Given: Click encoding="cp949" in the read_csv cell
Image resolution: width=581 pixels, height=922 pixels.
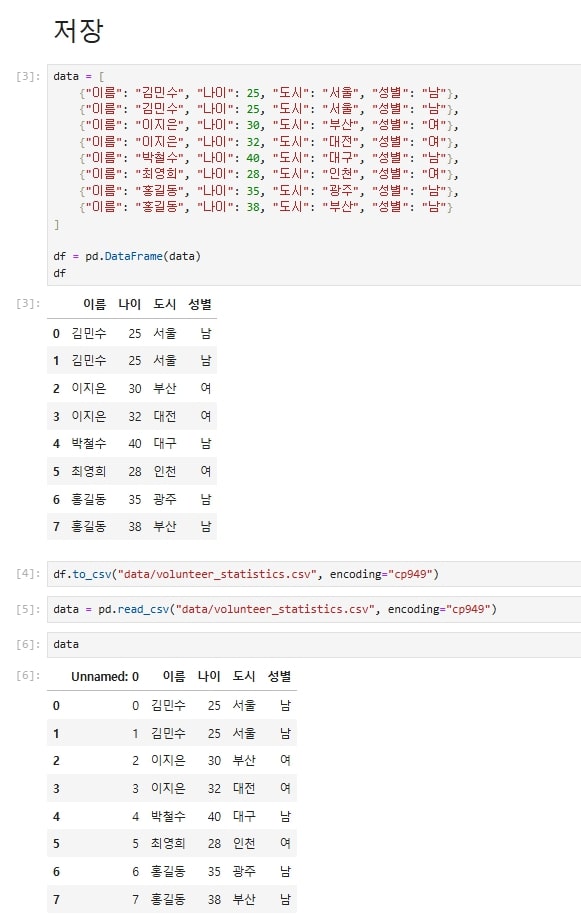Looking at the screenshot, I should [x=439, y=609].
